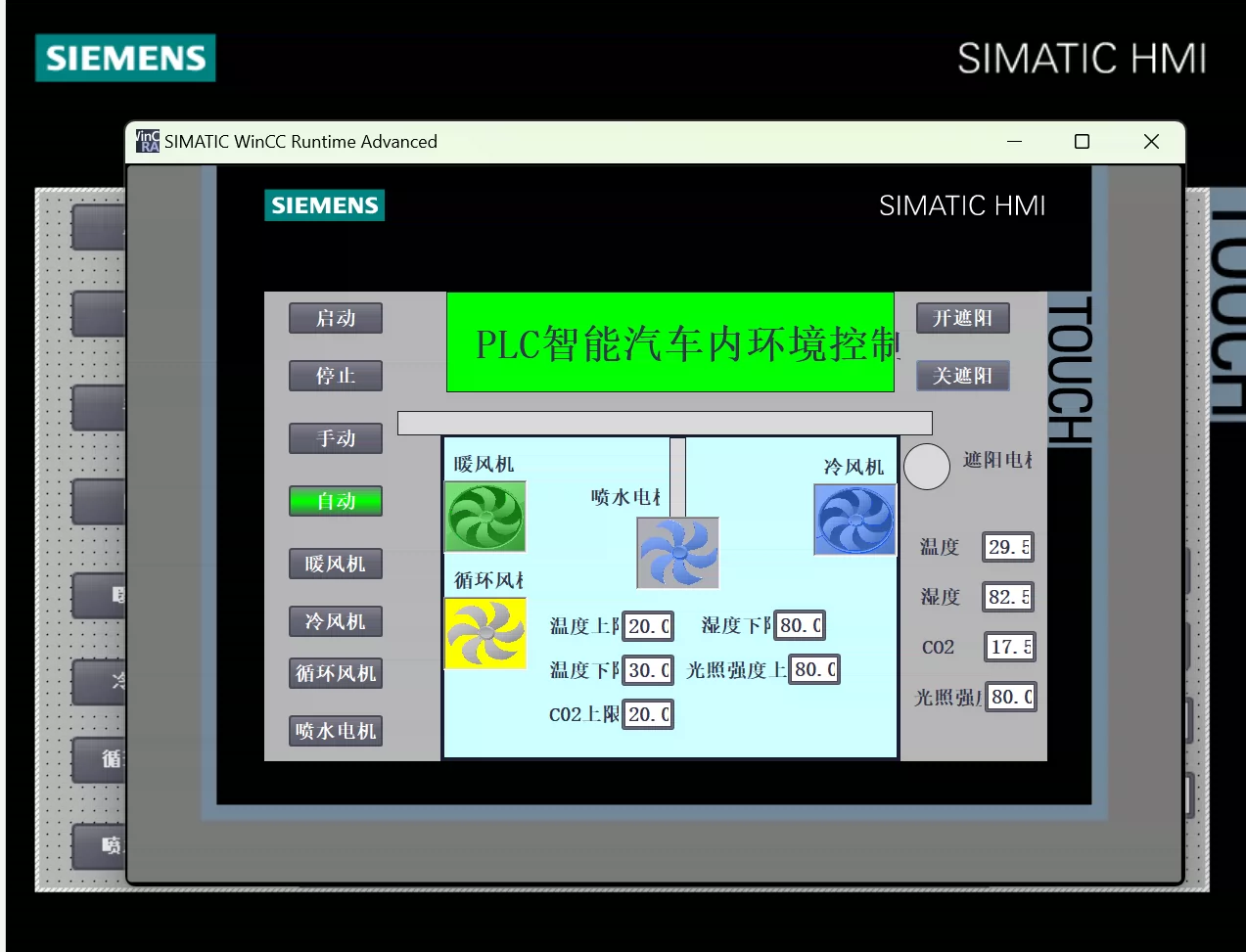Click the 关遮阳 close sunshade button
Image resolution: width=1246 pixels, height=952 pixels.
pos(963,376)
